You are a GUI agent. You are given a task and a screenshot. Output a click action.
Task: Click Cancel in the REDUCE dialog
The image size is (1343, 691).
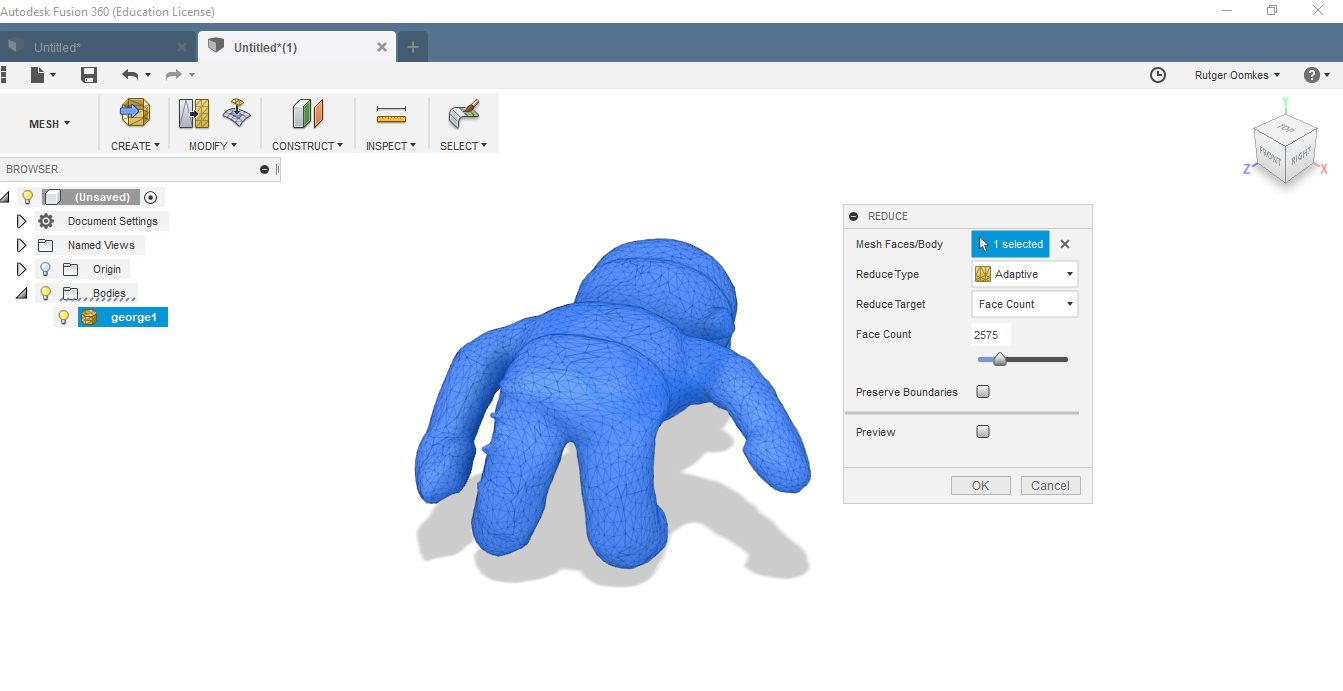(1051, 486)
